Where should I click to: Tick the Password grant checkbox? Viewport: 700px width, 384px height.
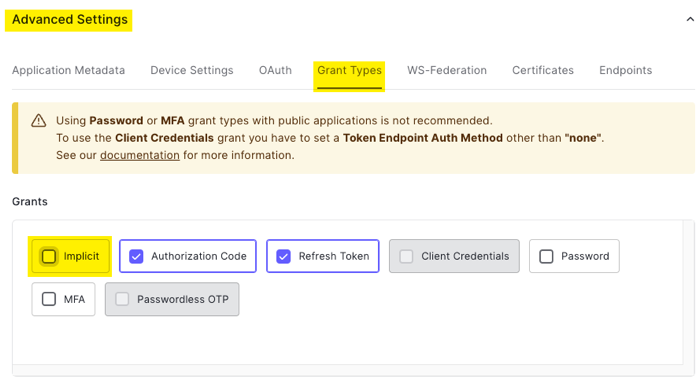[x=546, y=256]
